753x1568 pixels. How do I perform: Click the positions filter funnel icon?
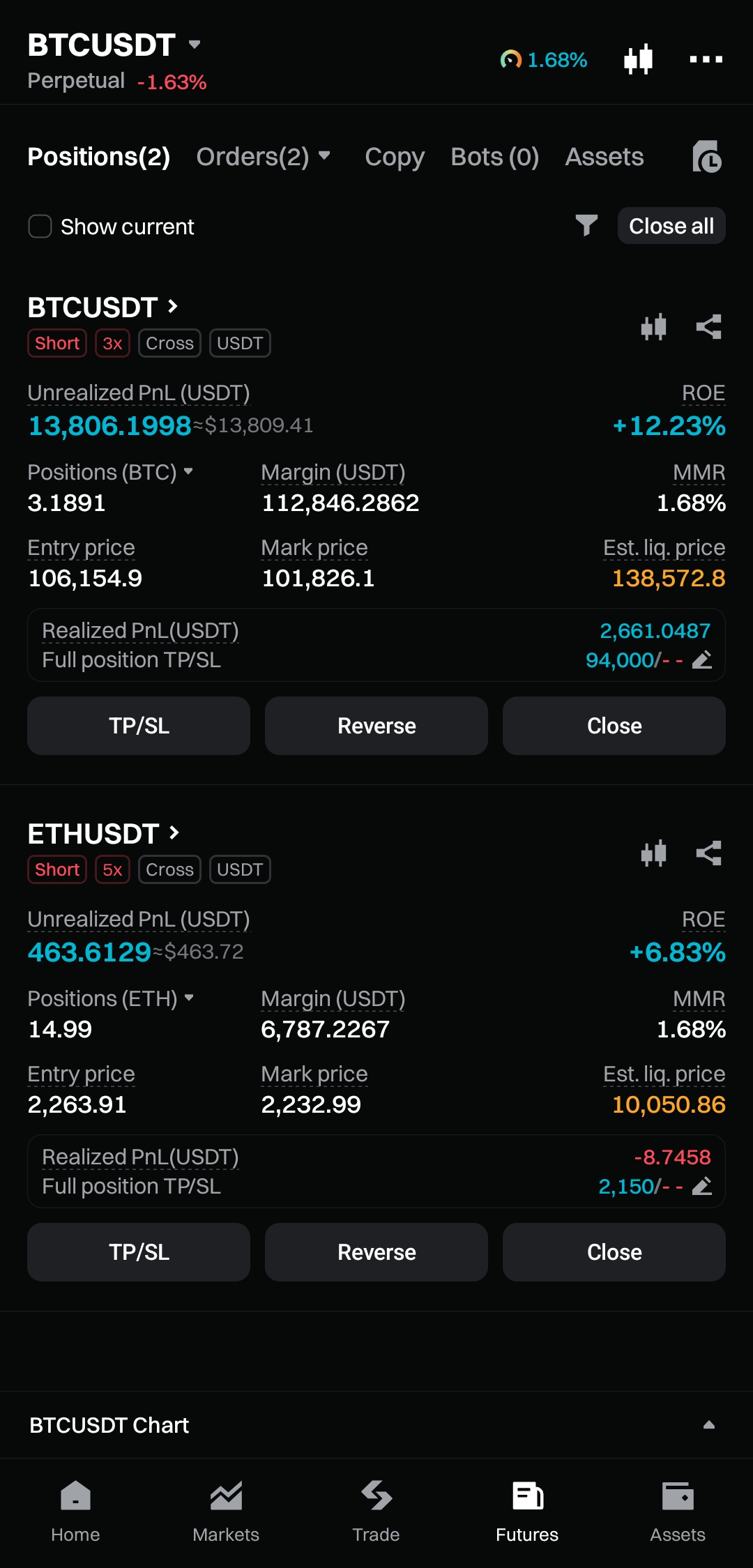click(x=586, y=225)
